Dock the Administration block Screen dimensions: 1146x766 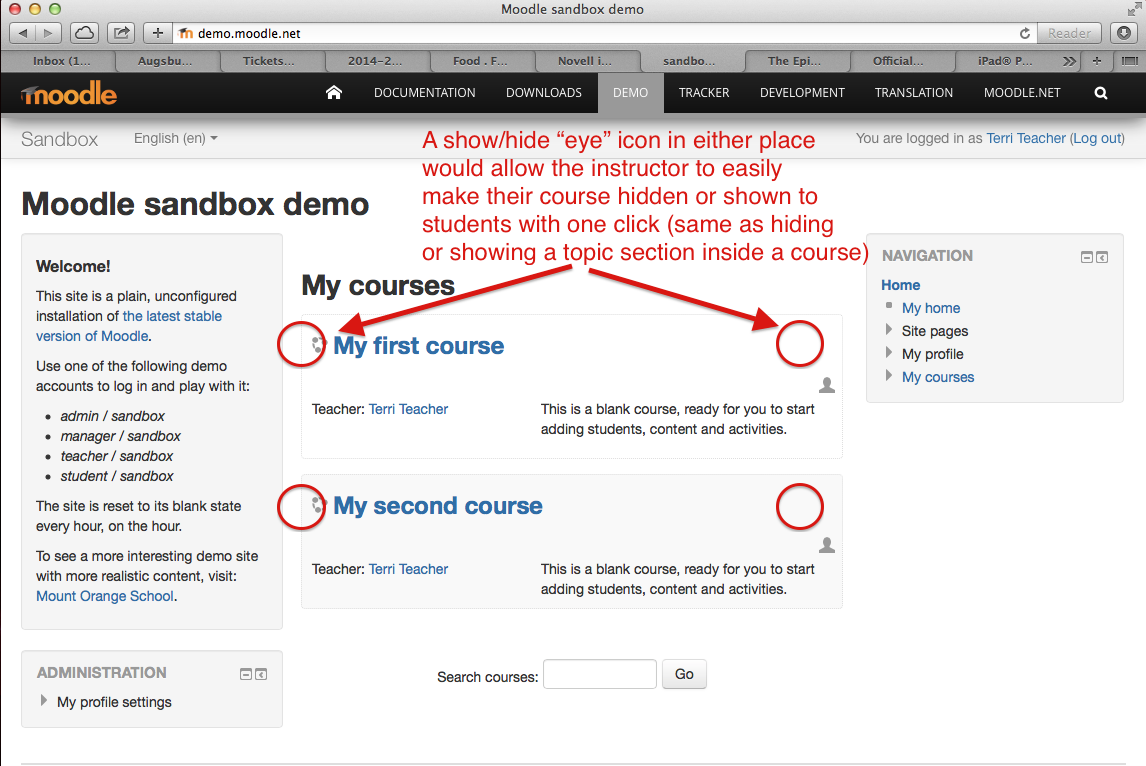(261, 674)
